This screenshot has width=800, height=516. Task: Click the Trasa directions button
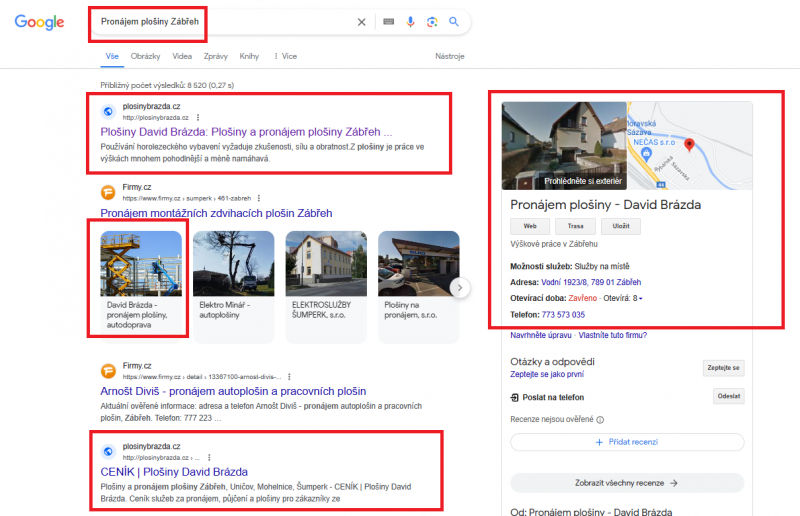576,226
